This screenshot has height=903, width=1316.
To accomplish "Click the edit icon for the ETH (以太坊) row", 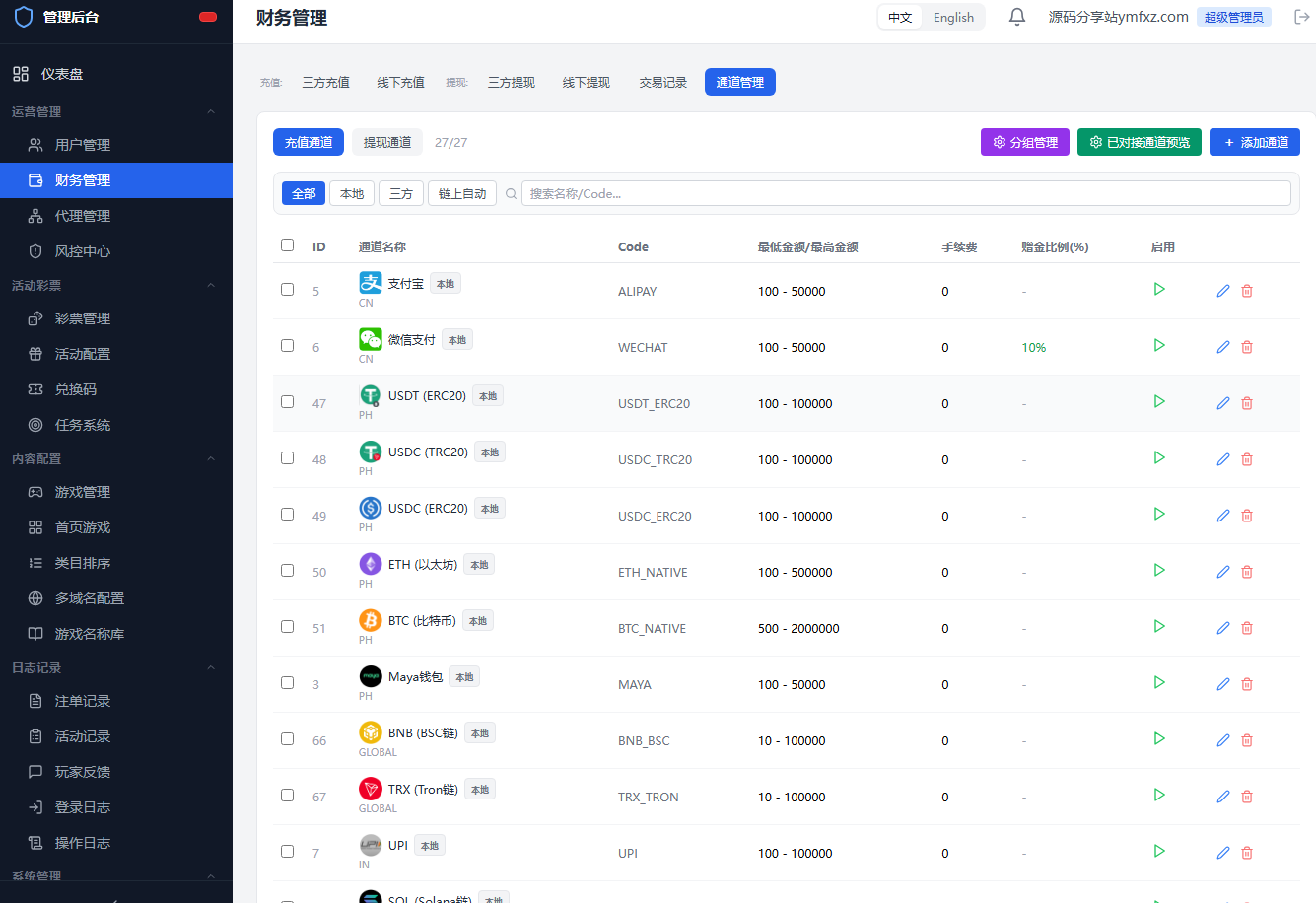I will [x=1223, y=572].
